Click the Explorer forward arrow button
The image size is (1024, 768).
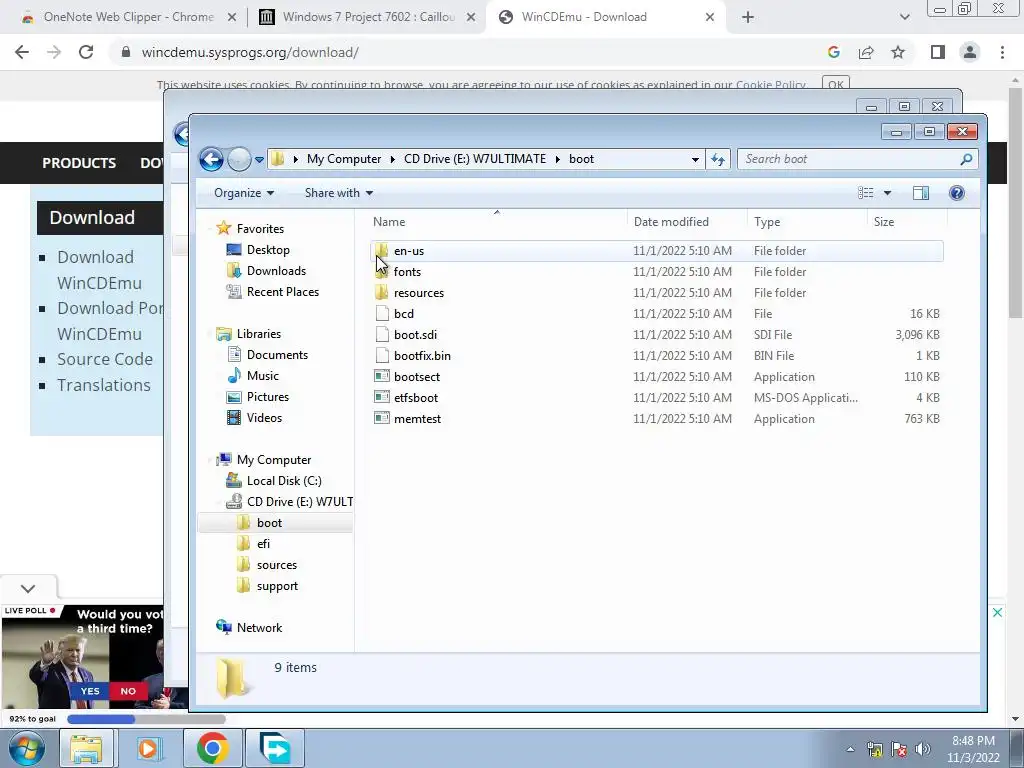pos(239,159)
